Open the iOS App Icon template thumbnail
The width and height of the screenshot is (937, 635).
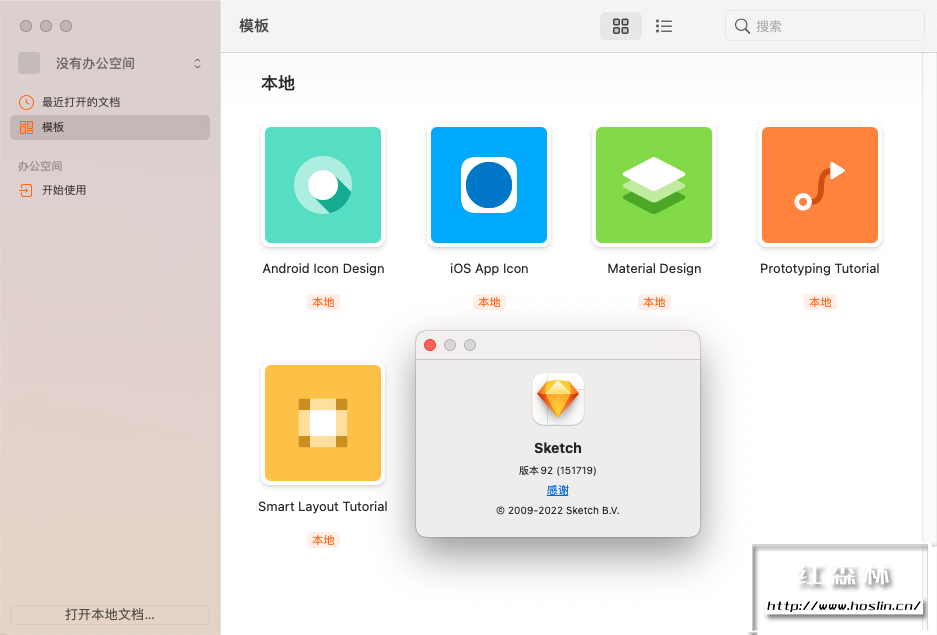489,185
